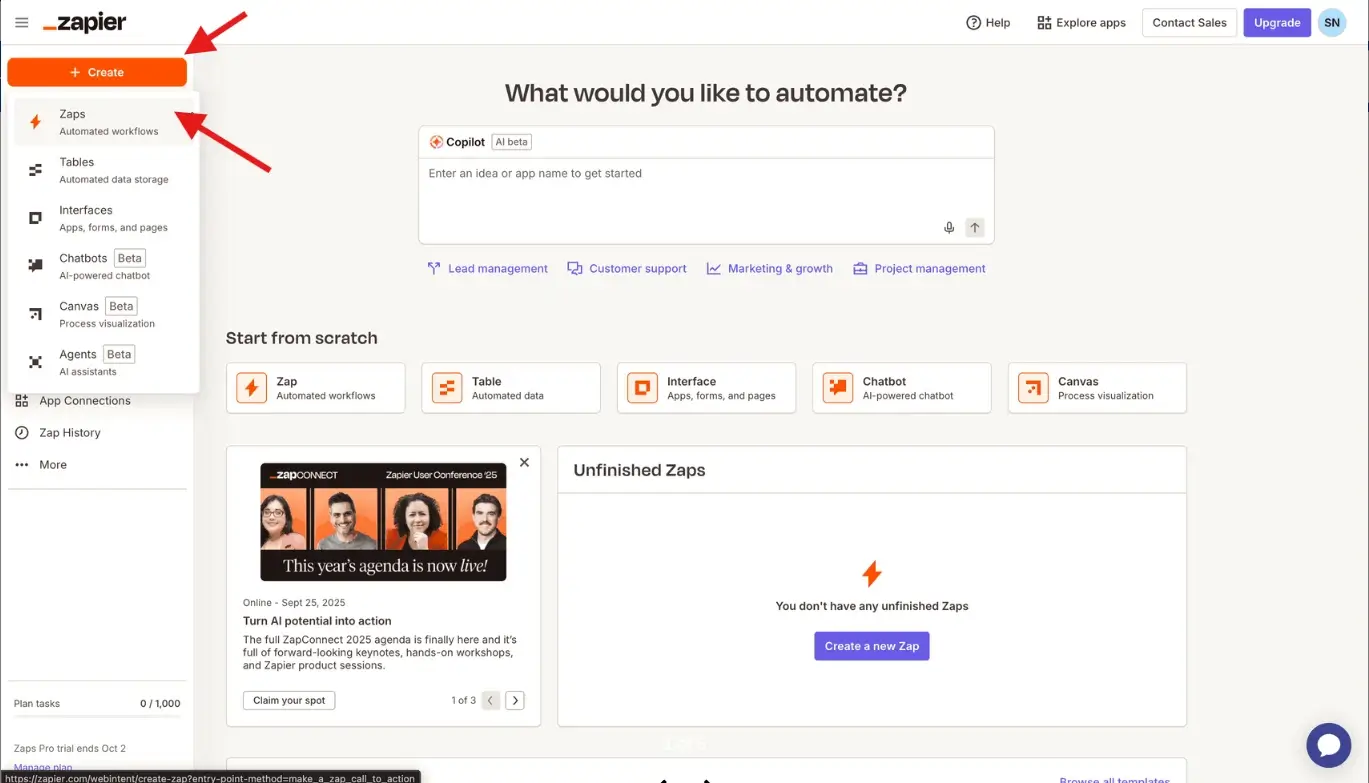This screenshot has width=1369, height=783.
Task: Click the Copilot submit arrow button
Action: pyautogui.click(x=975, y=228)
